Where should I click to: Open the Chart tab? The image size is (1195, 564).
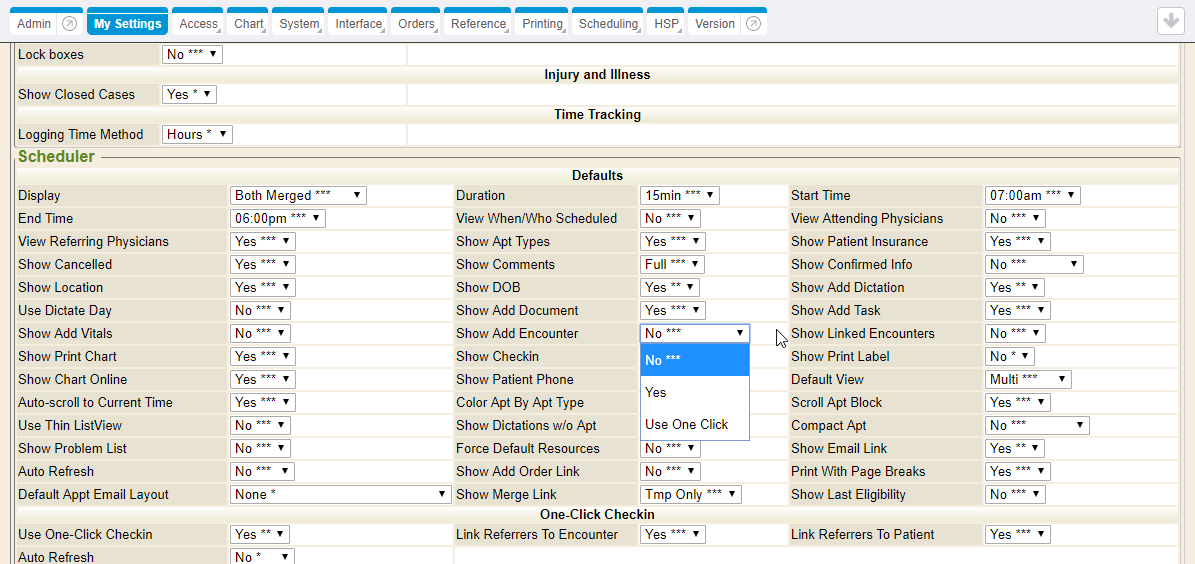(249, 24)
